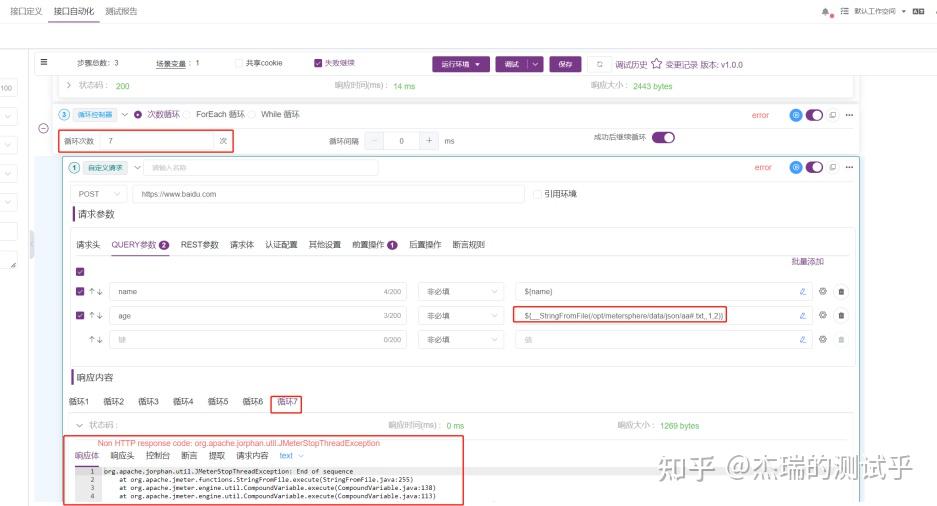Click the top-right language switch icon

tap(918, 11)
